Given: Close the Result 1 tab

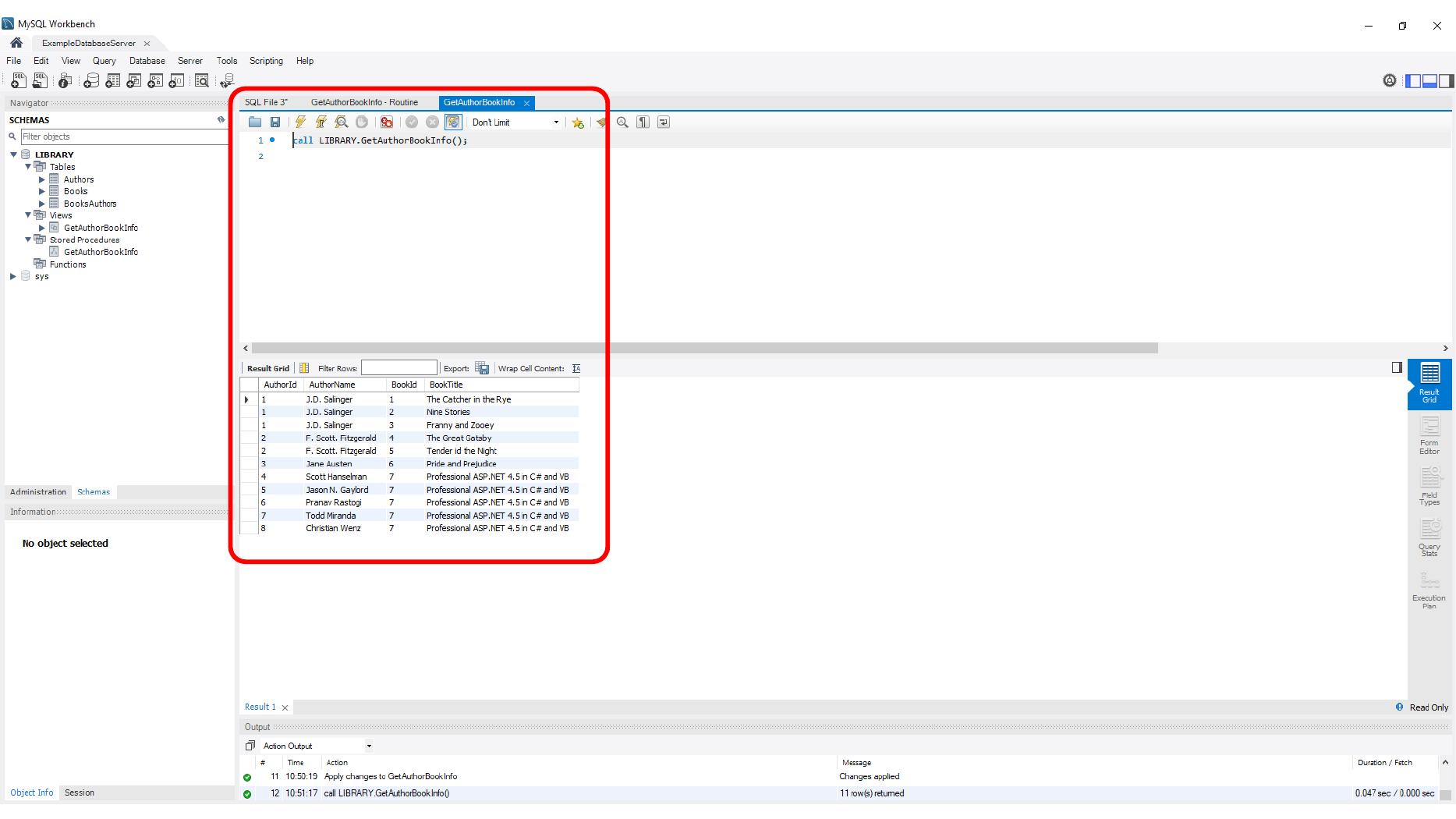Looking at the screenshot, I should (x=285, y=707).
